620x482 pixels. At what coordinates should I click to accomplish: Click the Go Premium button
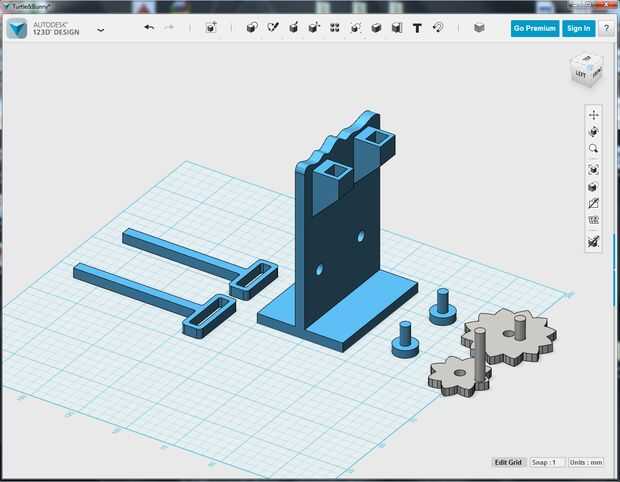point(534,29)
